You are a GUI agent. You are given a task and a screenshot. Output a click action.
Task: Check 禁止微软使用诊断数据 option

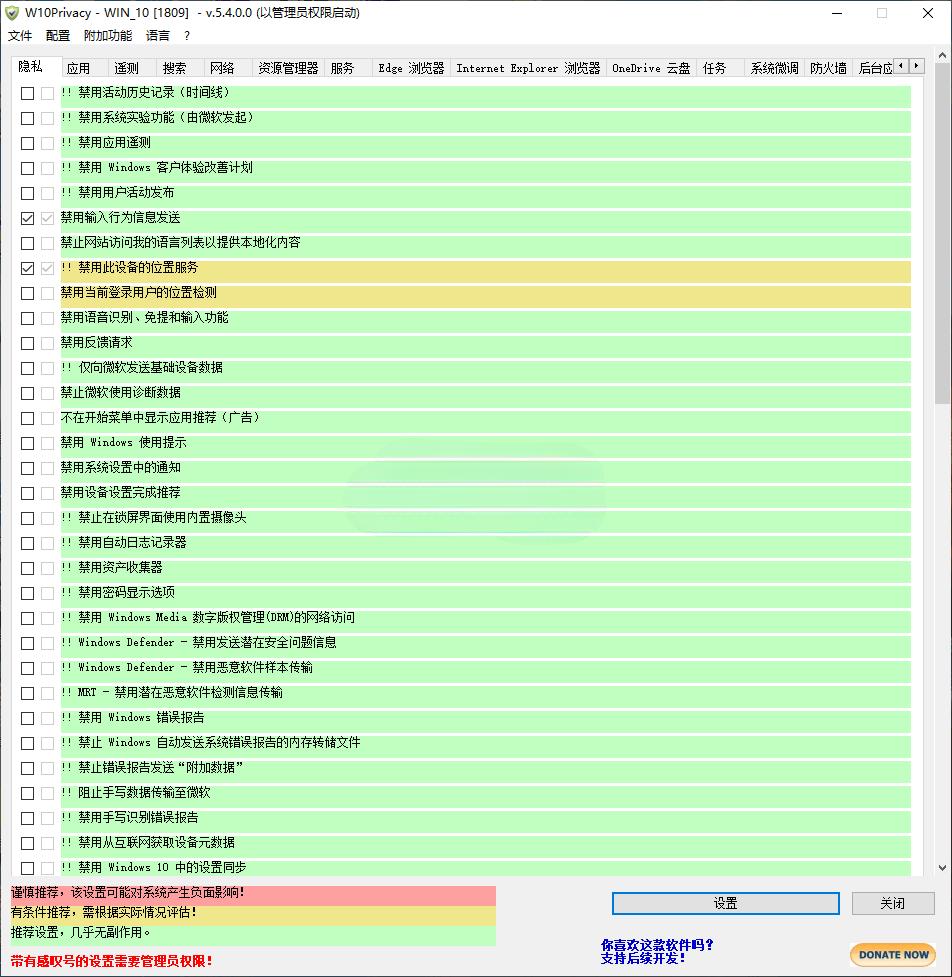[27, 393]
